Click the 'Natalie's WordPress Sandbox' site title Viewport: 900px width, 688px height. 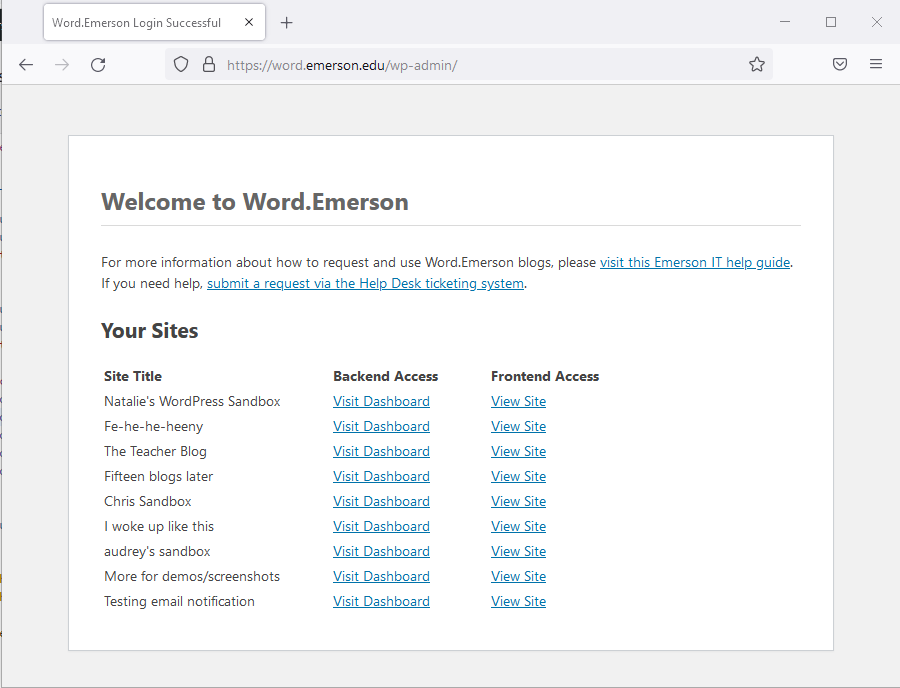tap(192, 402)
